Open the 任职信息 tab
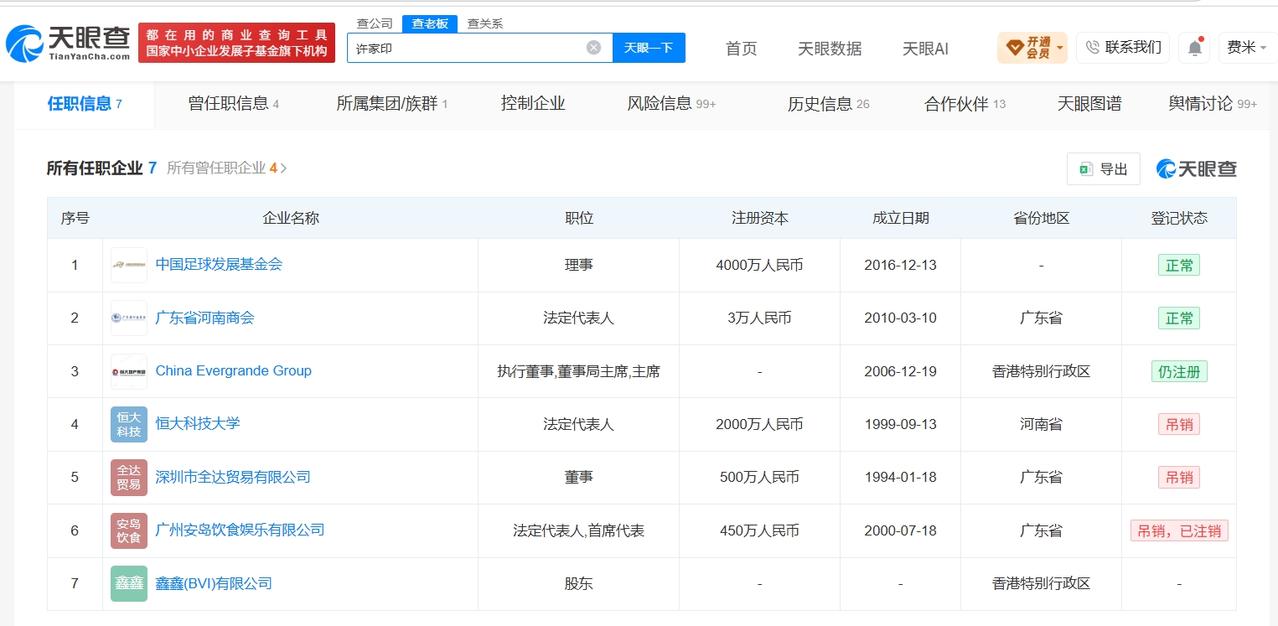Screen dimensions: 1278x626 tap(85, 104)
